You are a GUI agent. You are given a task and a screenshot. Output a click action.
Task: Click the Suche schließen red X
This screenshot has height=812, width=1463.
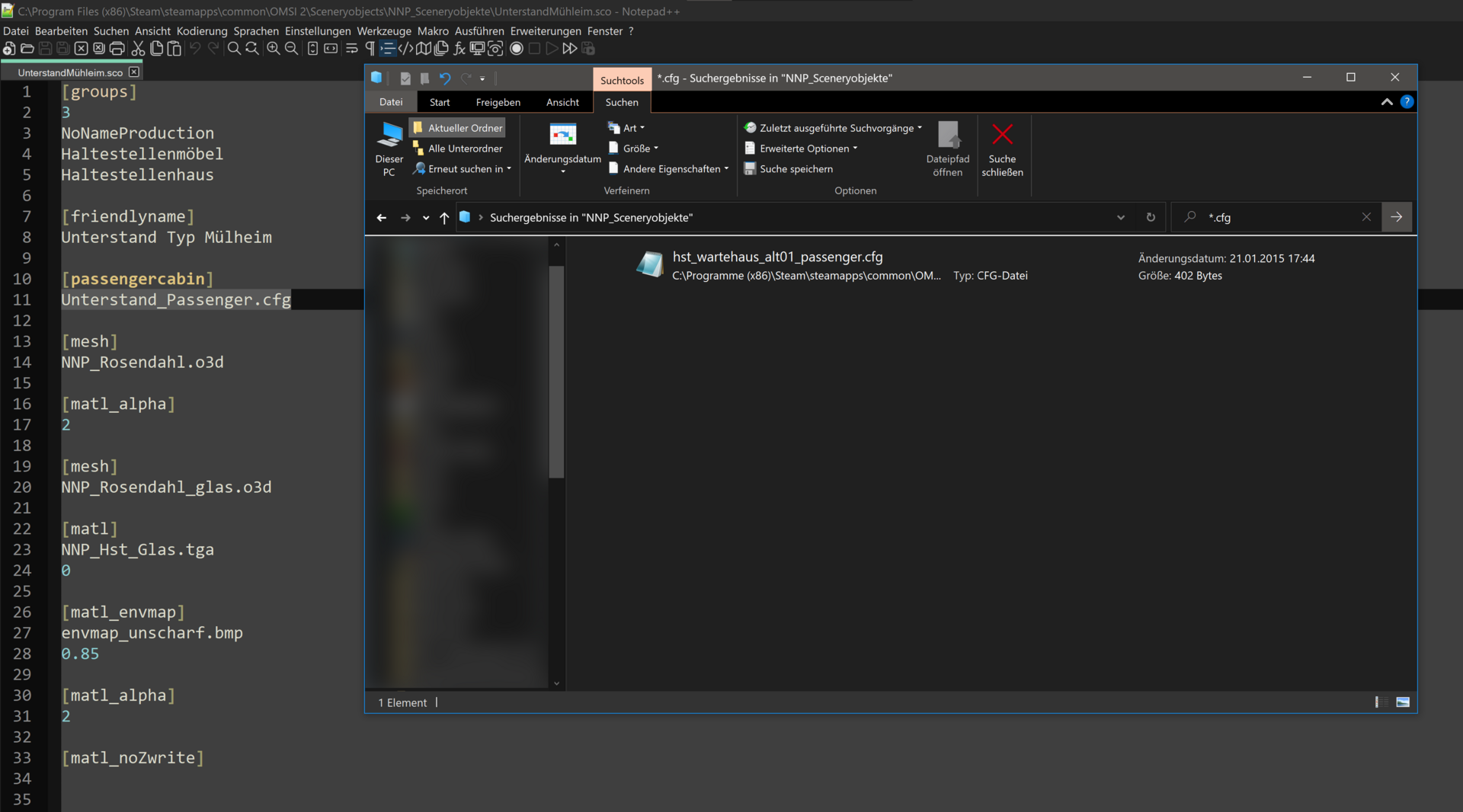click(1002, 149)
